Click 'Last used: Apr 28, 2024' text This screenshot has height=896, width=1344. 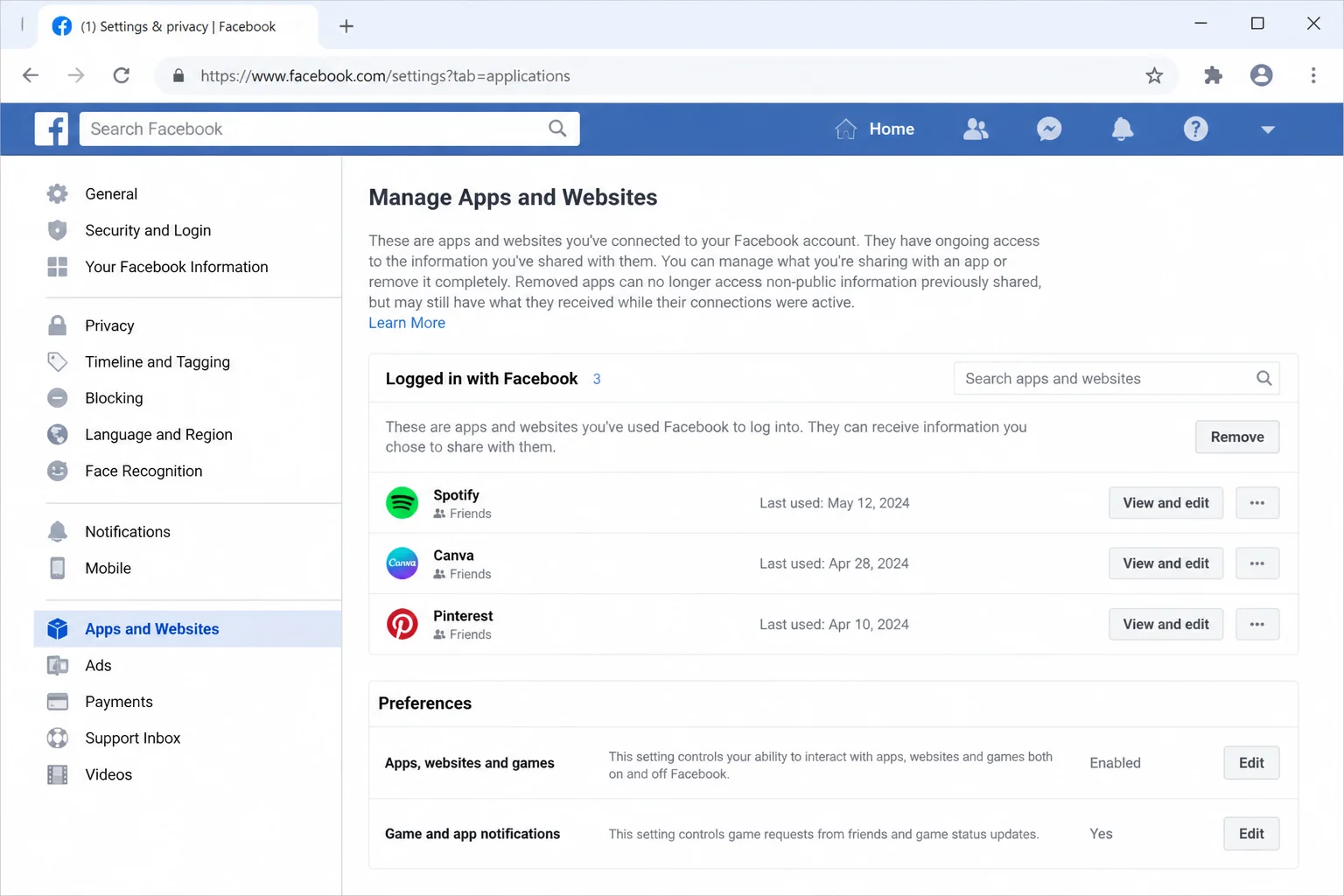834,563
